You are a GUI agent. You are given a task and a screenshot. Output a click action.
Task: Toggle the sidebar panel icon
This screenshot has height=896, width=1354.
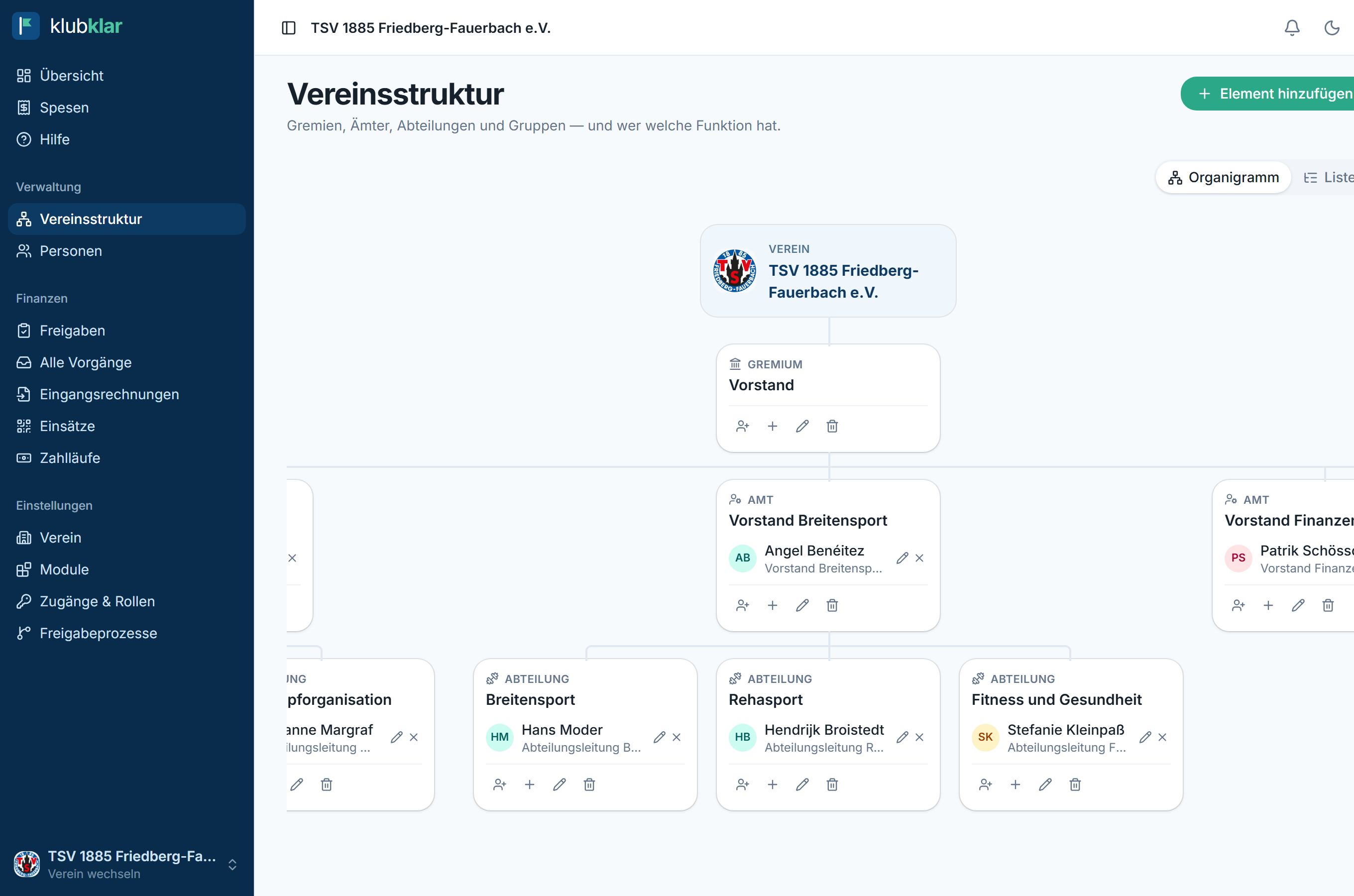289,28
